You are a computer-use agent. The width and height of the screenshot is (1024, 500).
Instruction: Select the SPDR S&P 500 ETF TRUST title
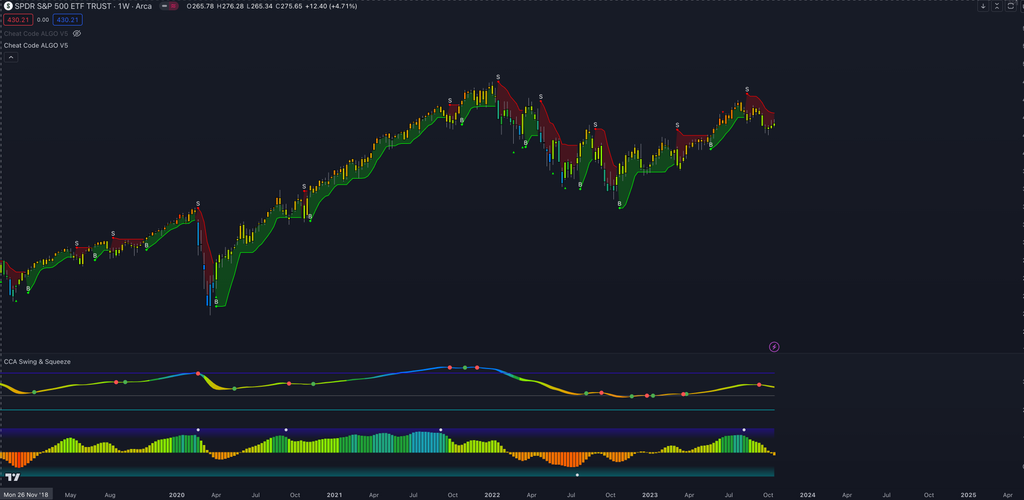point(58,7)
